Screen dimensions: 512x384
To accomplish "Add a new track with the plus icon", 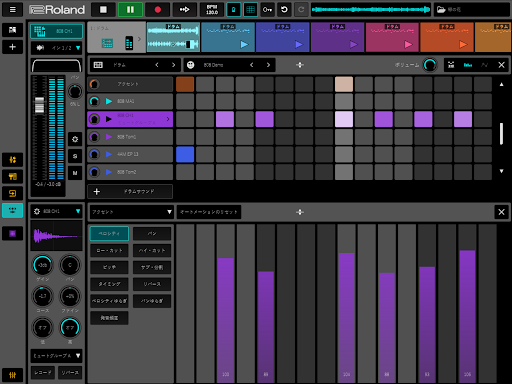I will point(12,47).
